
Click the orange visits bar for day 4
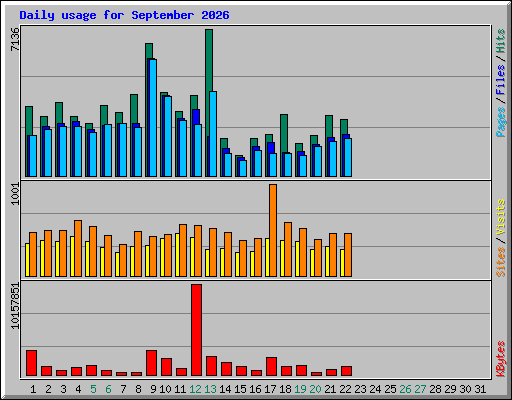coord(78,248)
